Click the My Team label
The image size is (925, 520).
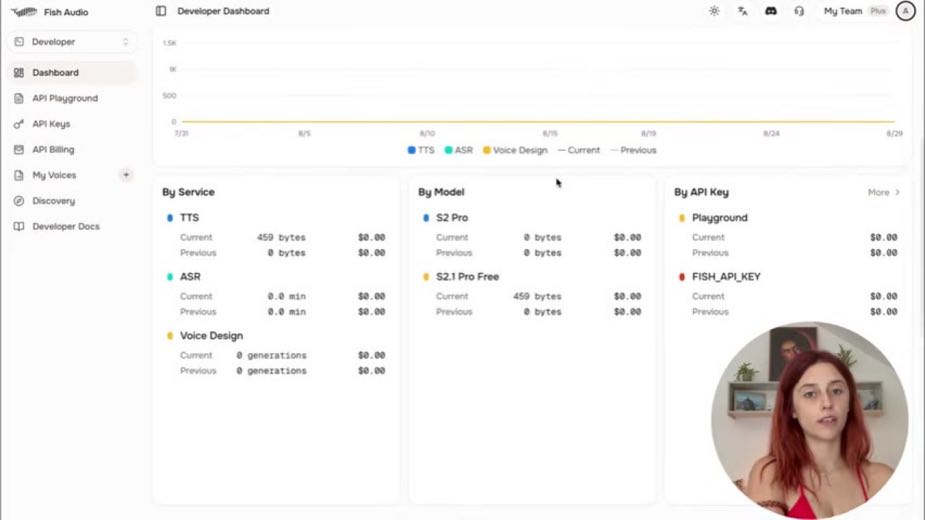pos(842,11)
